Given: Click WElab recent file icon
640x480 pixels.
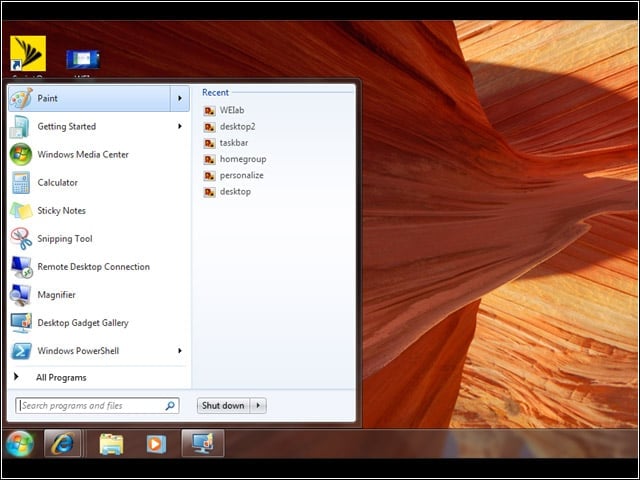Looking at the screenshot, I should coord(209,111).
